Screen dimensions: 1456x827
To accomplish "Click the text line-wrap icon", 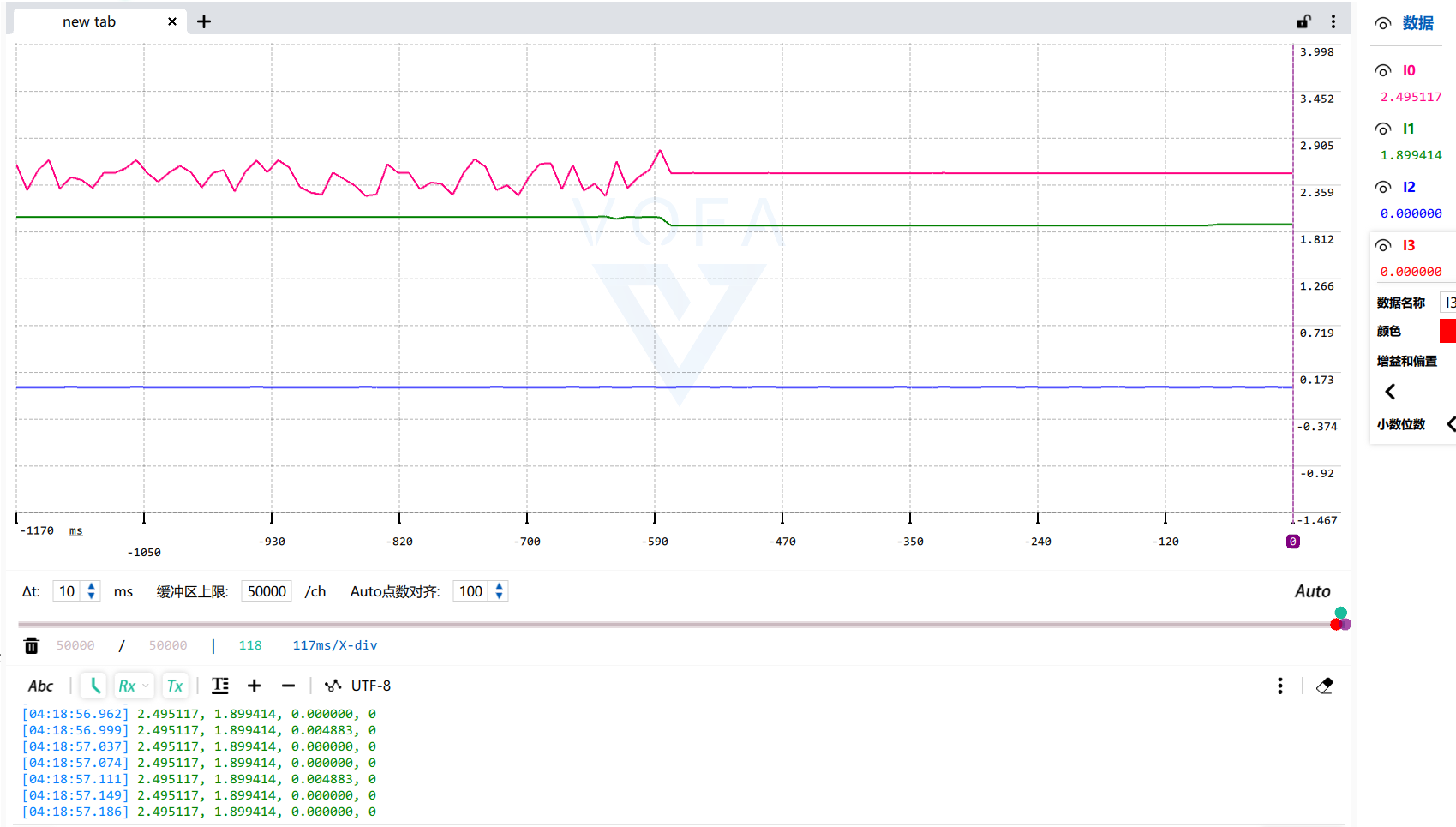I will coord(220,686).
